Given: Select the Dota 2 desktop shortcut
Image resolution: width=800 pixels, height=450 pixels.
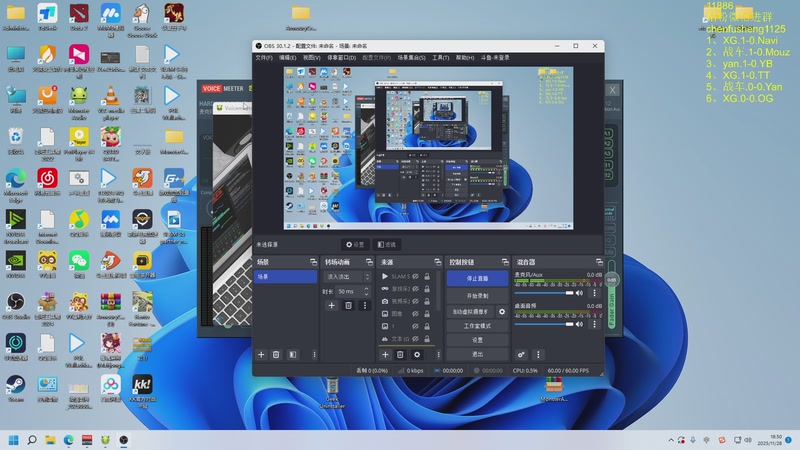Looking at the screenshot, I should tap(79, 17).
